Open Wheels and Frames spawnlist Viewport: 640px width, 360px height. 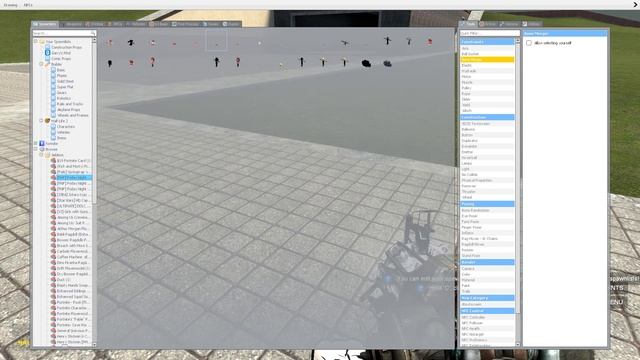(x=73, y=116)
